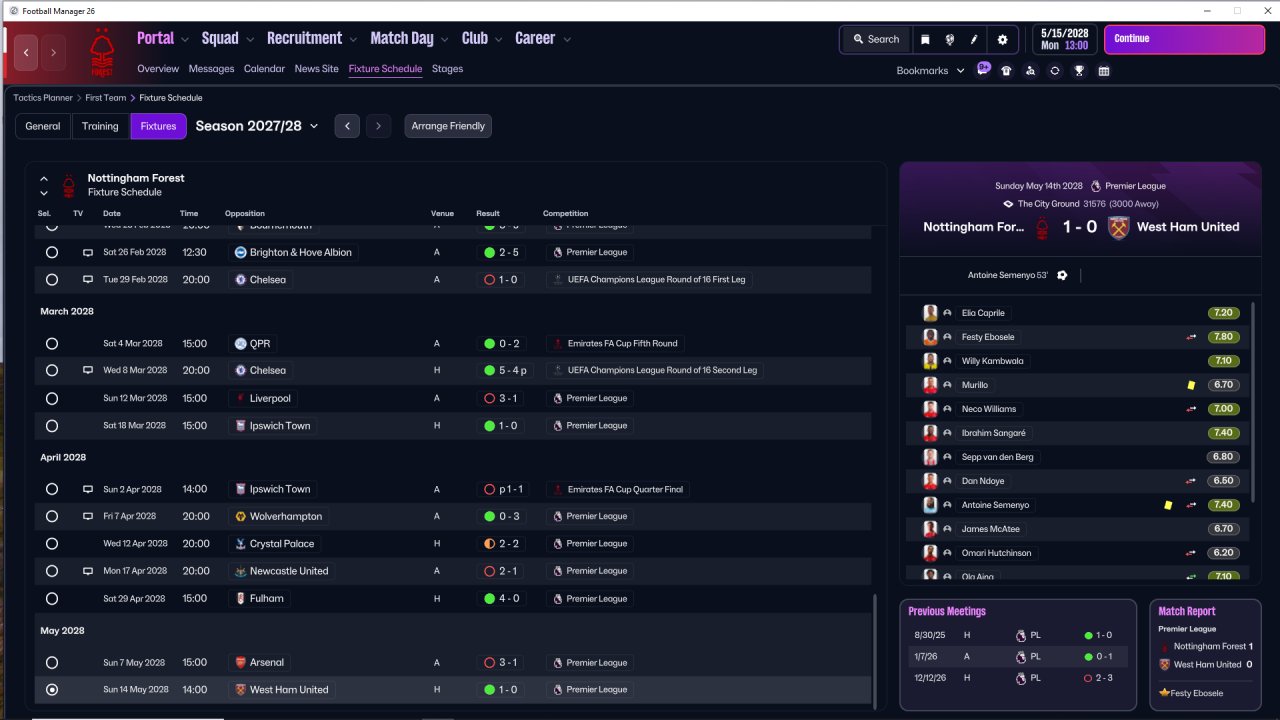
Task: Click the Liverpool club badge icon
Action: point(240,398)
